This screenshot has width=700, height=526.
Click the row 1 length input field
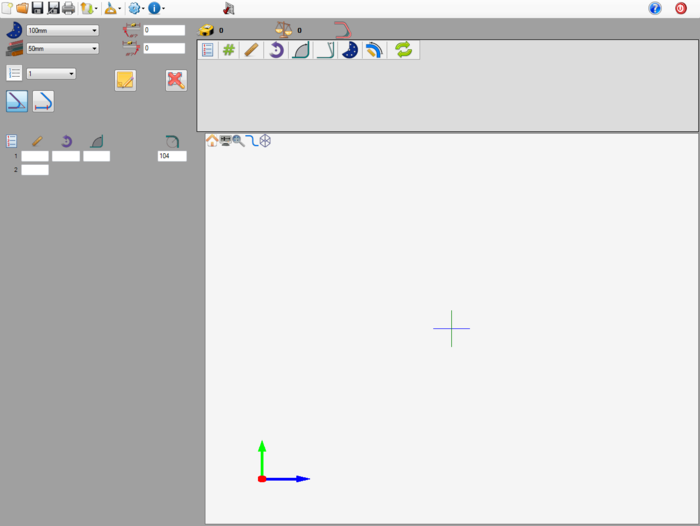click(35, 156)
